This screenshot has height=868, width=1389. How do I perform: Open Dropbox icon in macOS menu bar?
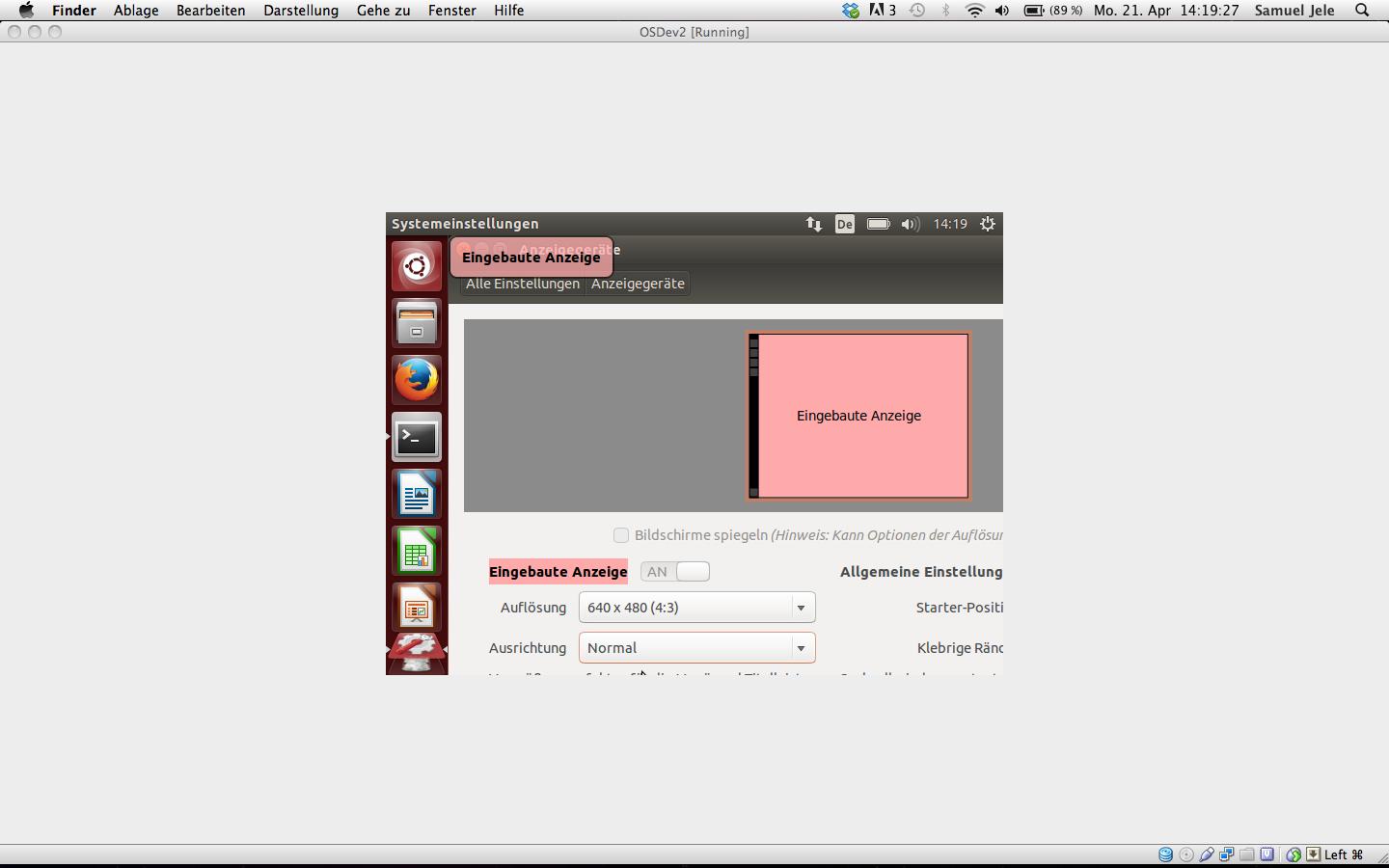coord(851,11)
